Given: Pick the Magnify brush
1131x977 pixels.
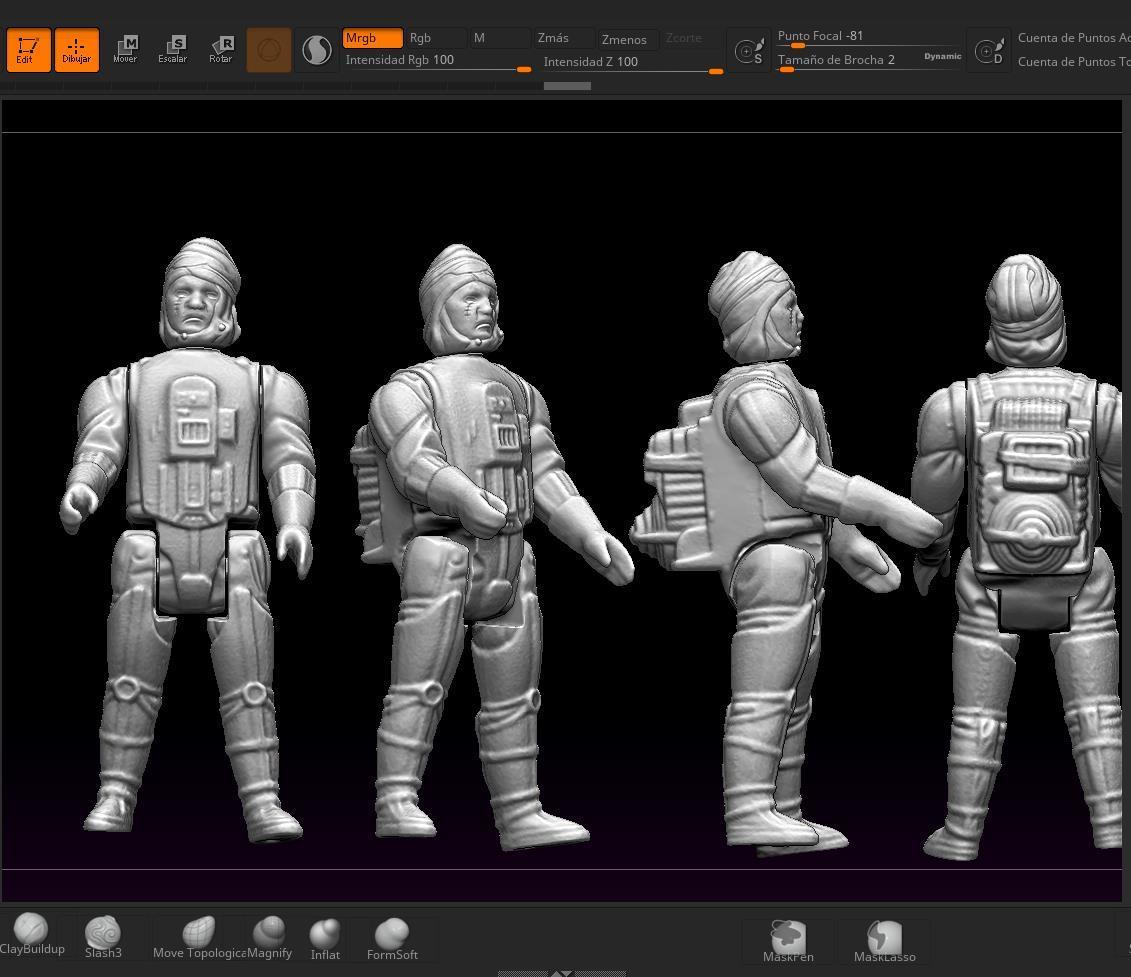Looking at the screenshot, I should pyautogui.click(x=269, y=936).
